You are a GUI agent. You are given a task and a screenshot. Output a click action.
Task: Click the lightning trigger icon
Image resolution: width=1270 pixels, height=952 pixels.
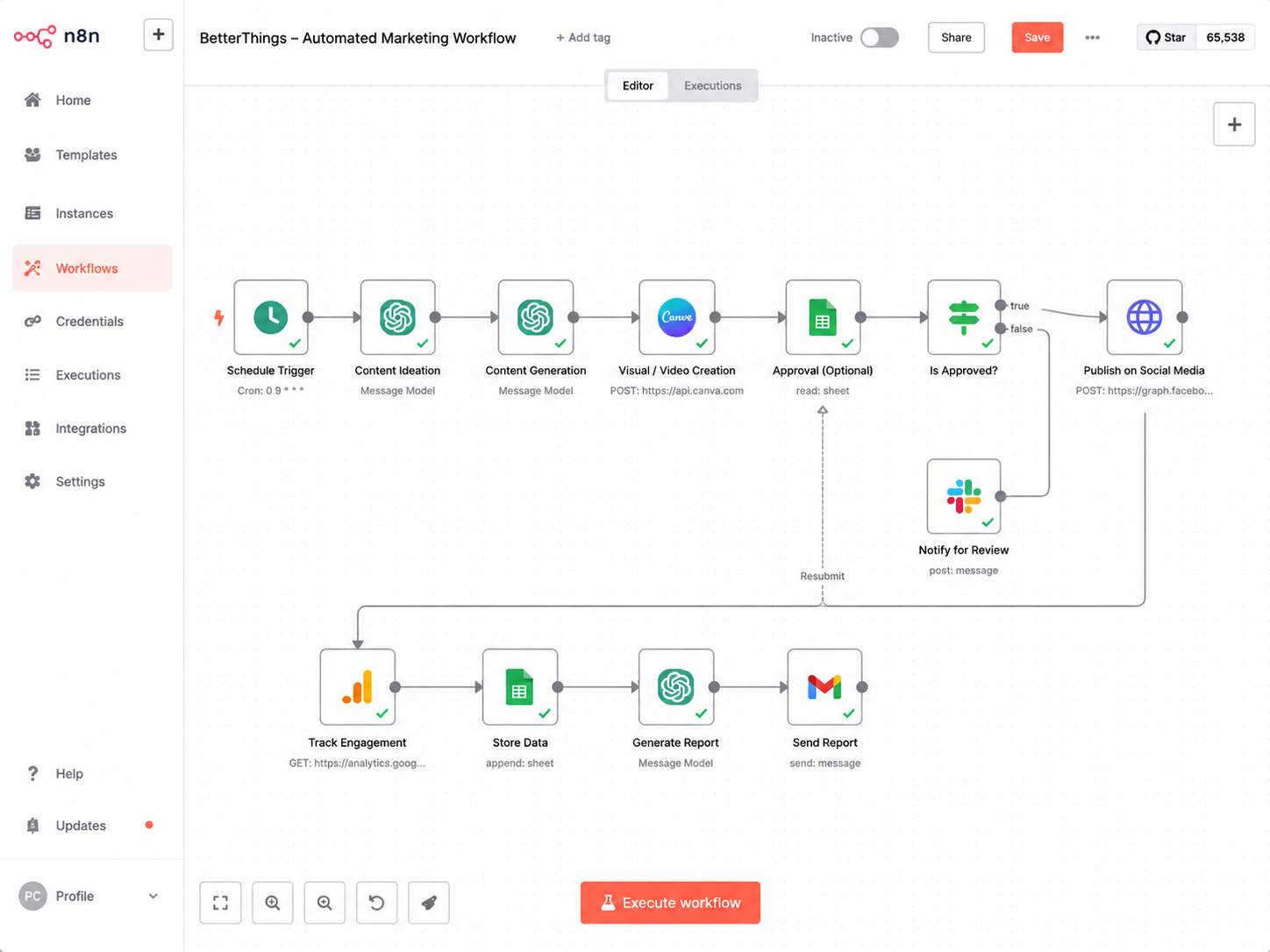click(219, 317)
